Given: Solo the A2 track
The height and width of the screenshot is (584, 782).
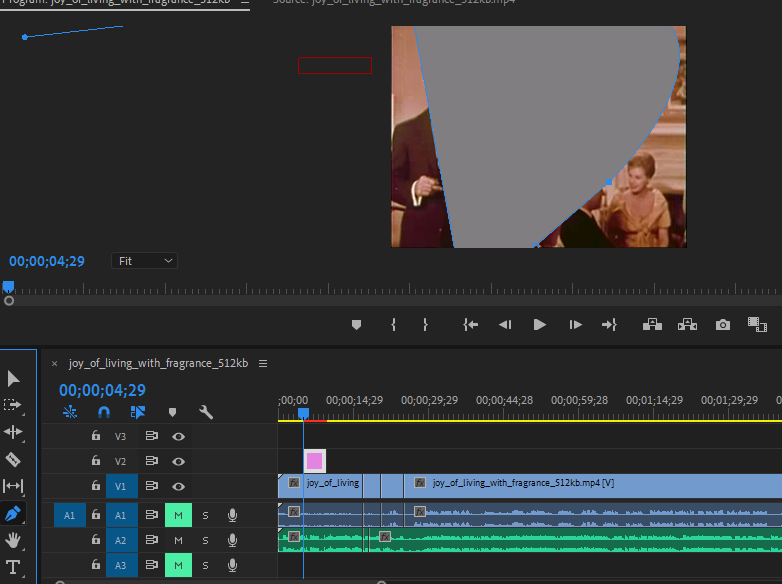Looking at the screenshot, I should (x=205, y=541).
